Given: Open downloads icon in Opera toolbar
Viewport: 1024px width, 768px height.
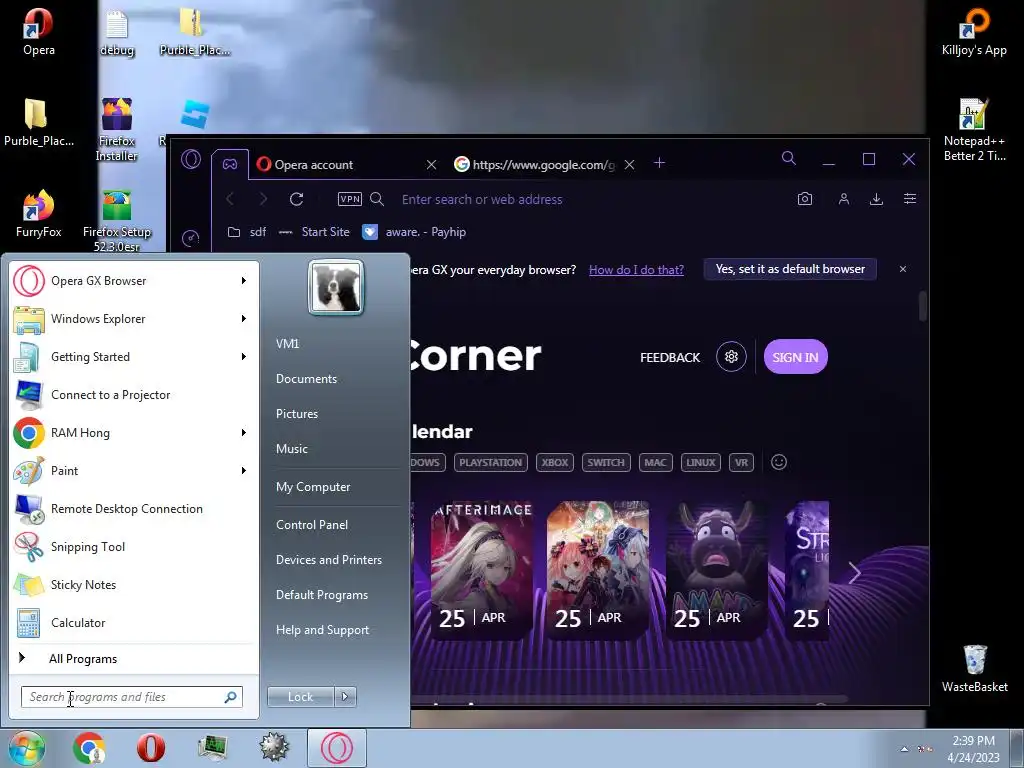Looking at the screenshot, I should pyautogui.click(x=876, y=199).
